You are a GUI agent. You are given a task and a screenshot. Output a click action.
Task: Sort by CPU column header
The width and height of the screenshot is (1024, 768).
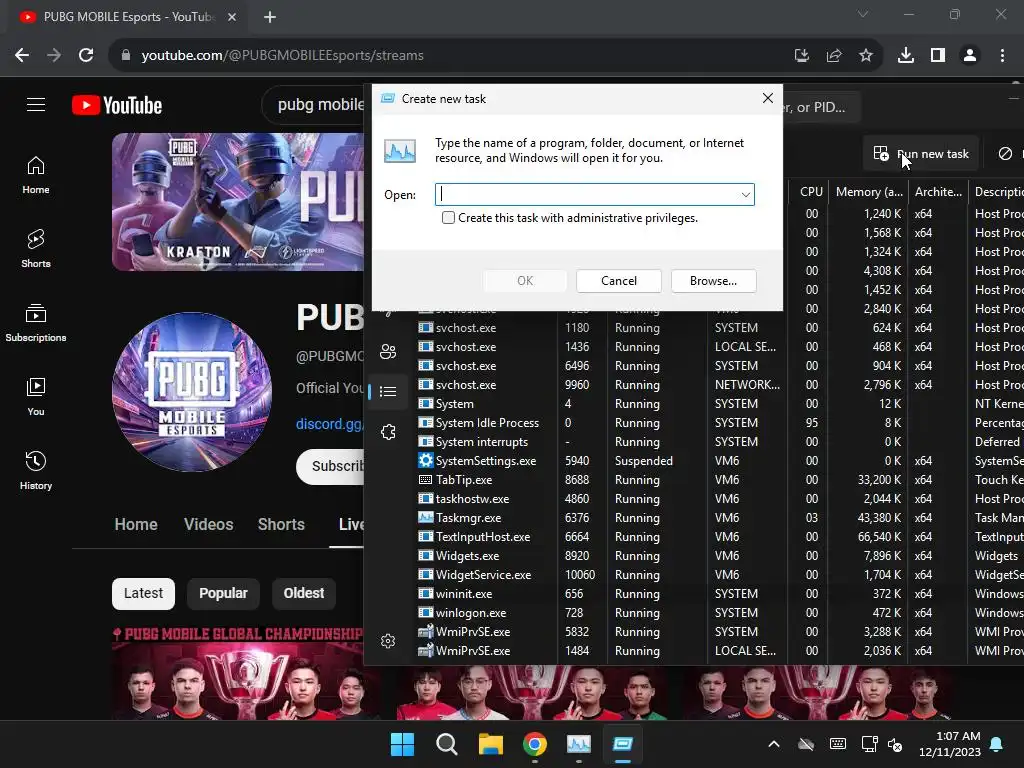811,192
